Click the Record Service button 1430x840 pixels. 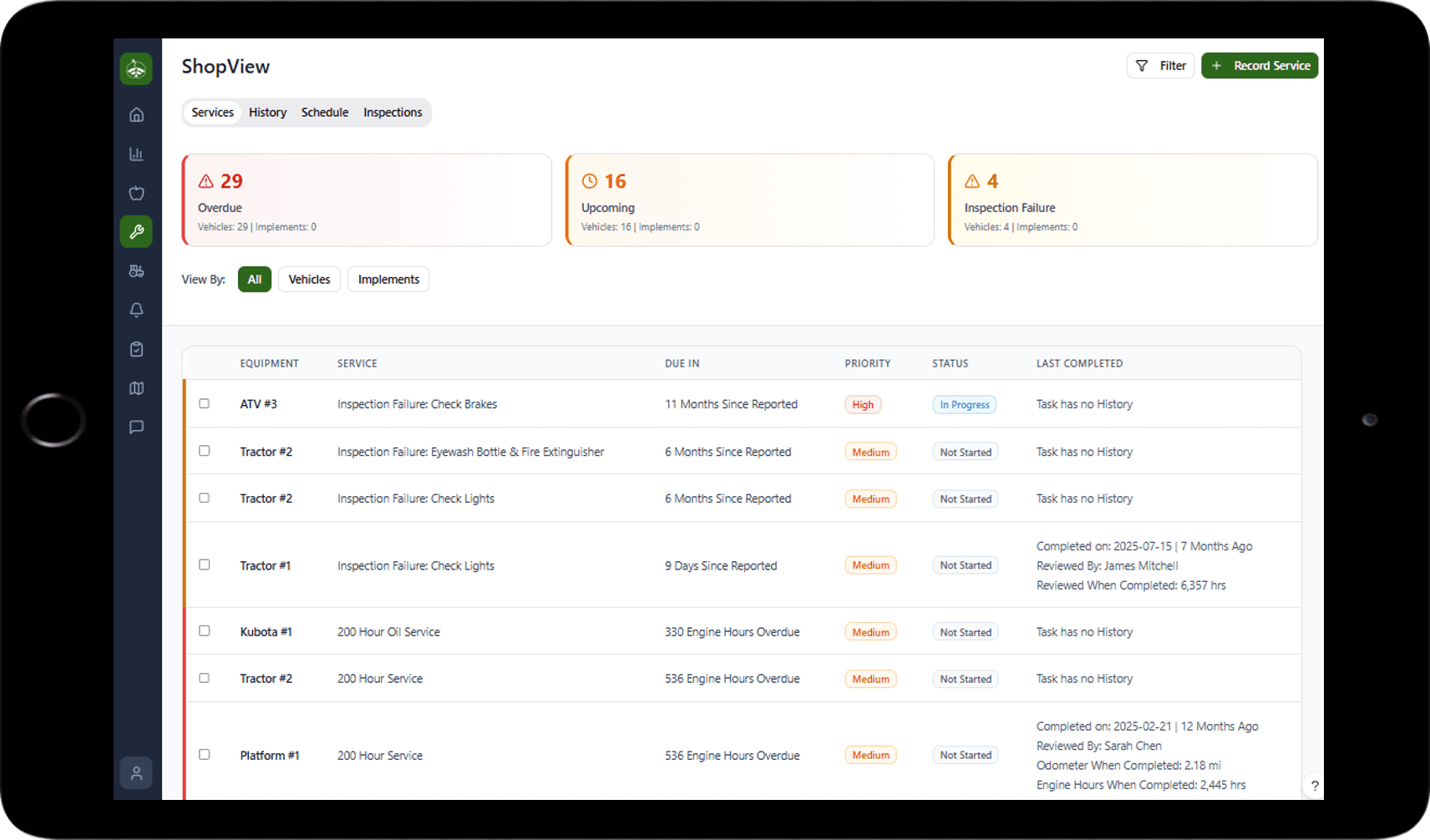point(1260,65)
